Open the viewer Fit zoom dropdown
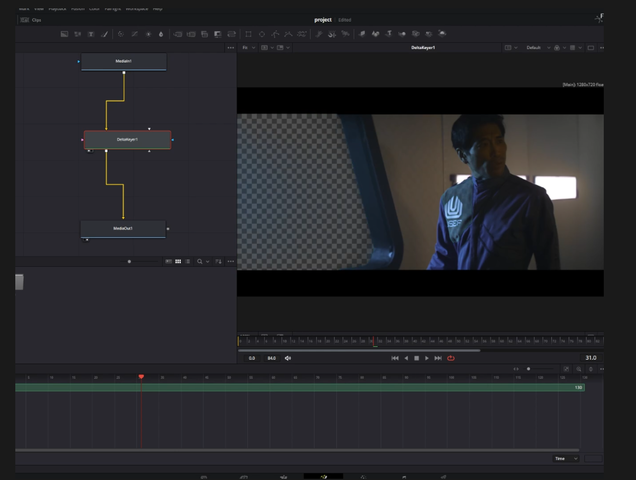The width and height of the screenshot is (636, 480). [x=249, y=47]
